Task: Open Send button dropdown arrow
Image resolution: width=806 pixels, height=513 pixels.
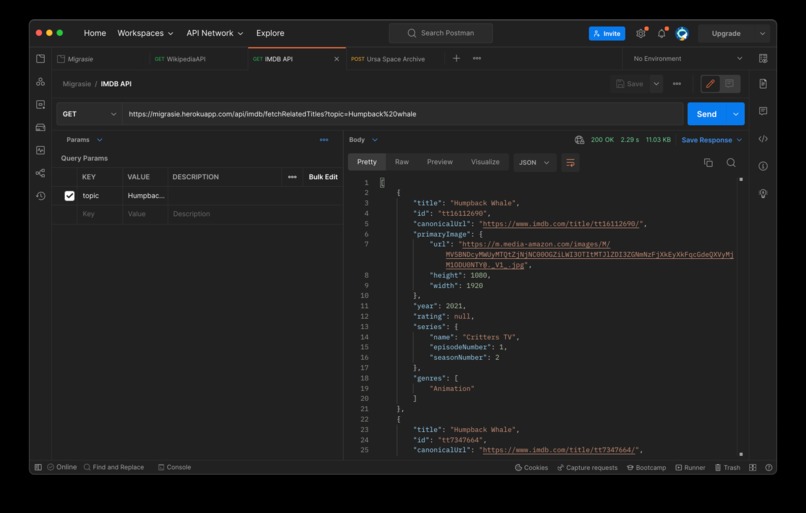Action: (736, 114)
